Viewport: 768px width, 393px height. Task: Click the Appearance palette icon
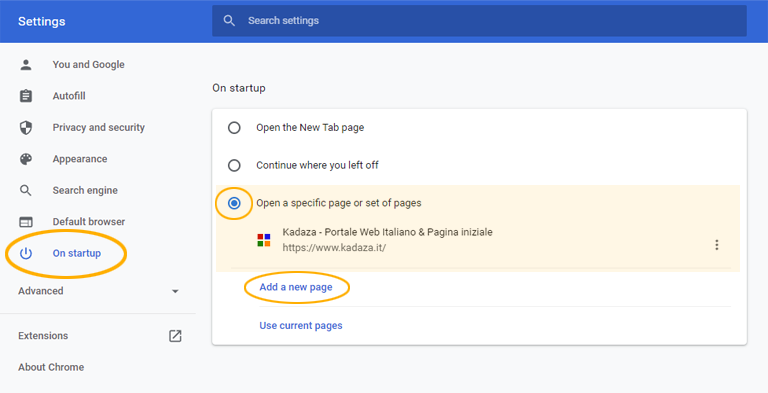pyautogui.click(x=26, y=159)
